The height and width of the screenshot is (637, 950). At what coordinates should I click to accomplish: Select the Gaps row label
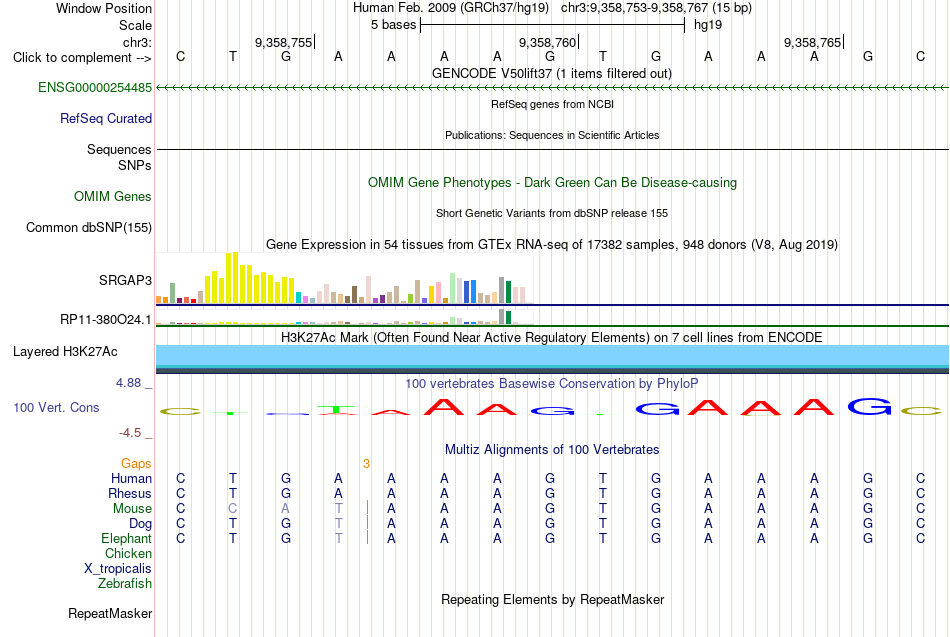click(x=136, y=463)
